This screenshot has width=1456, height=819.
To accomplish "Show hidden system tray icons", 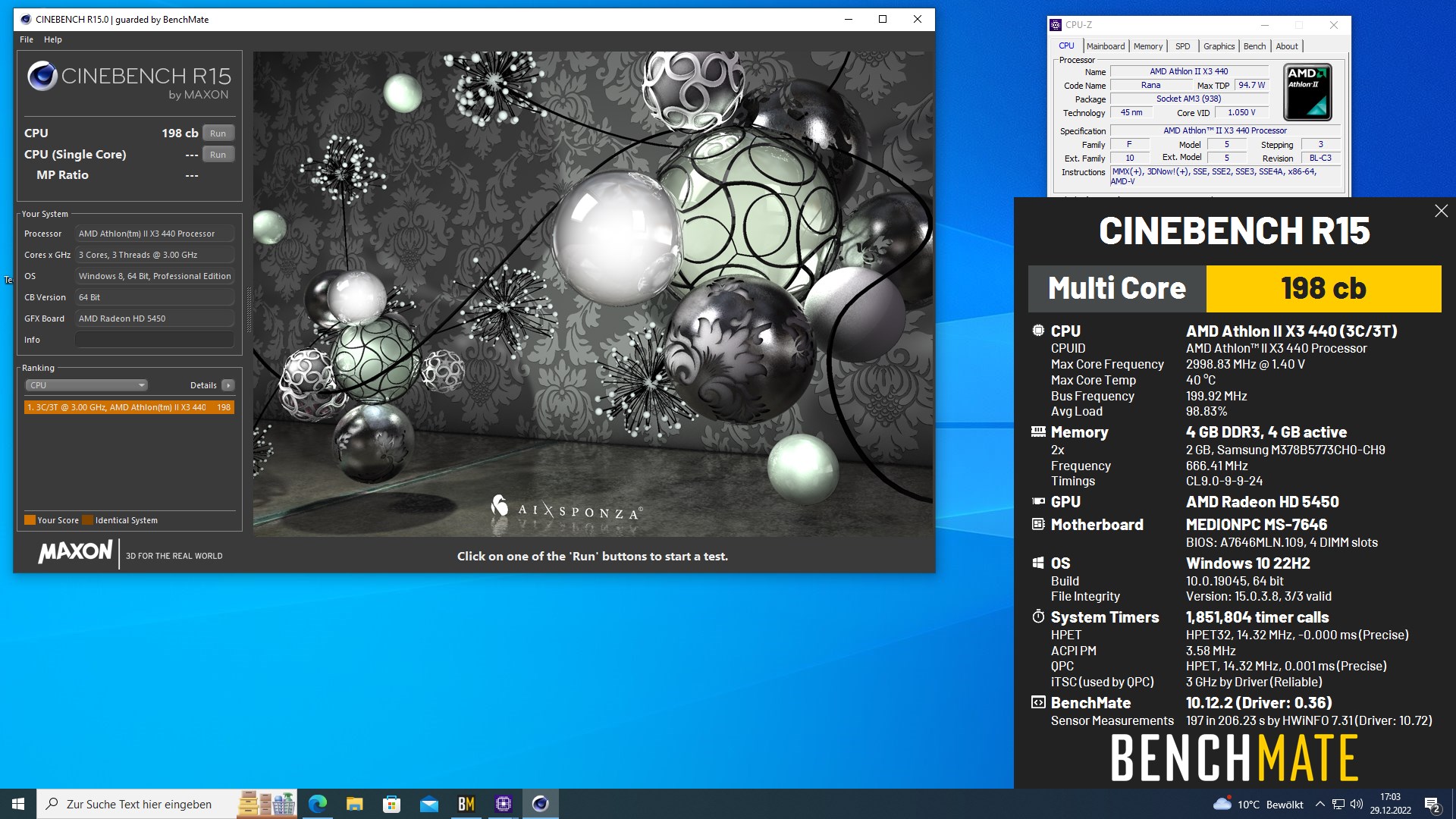I will coord(1320,805).
